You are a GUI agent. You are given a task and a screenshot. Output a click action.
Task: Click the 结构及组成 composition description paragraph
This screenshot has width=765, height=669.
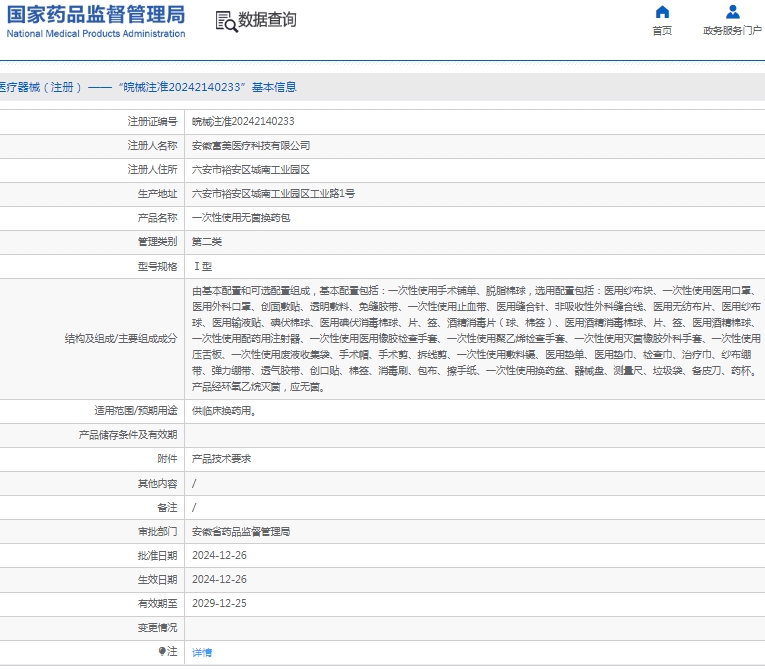pyautogui.click(x=476, y=339)
